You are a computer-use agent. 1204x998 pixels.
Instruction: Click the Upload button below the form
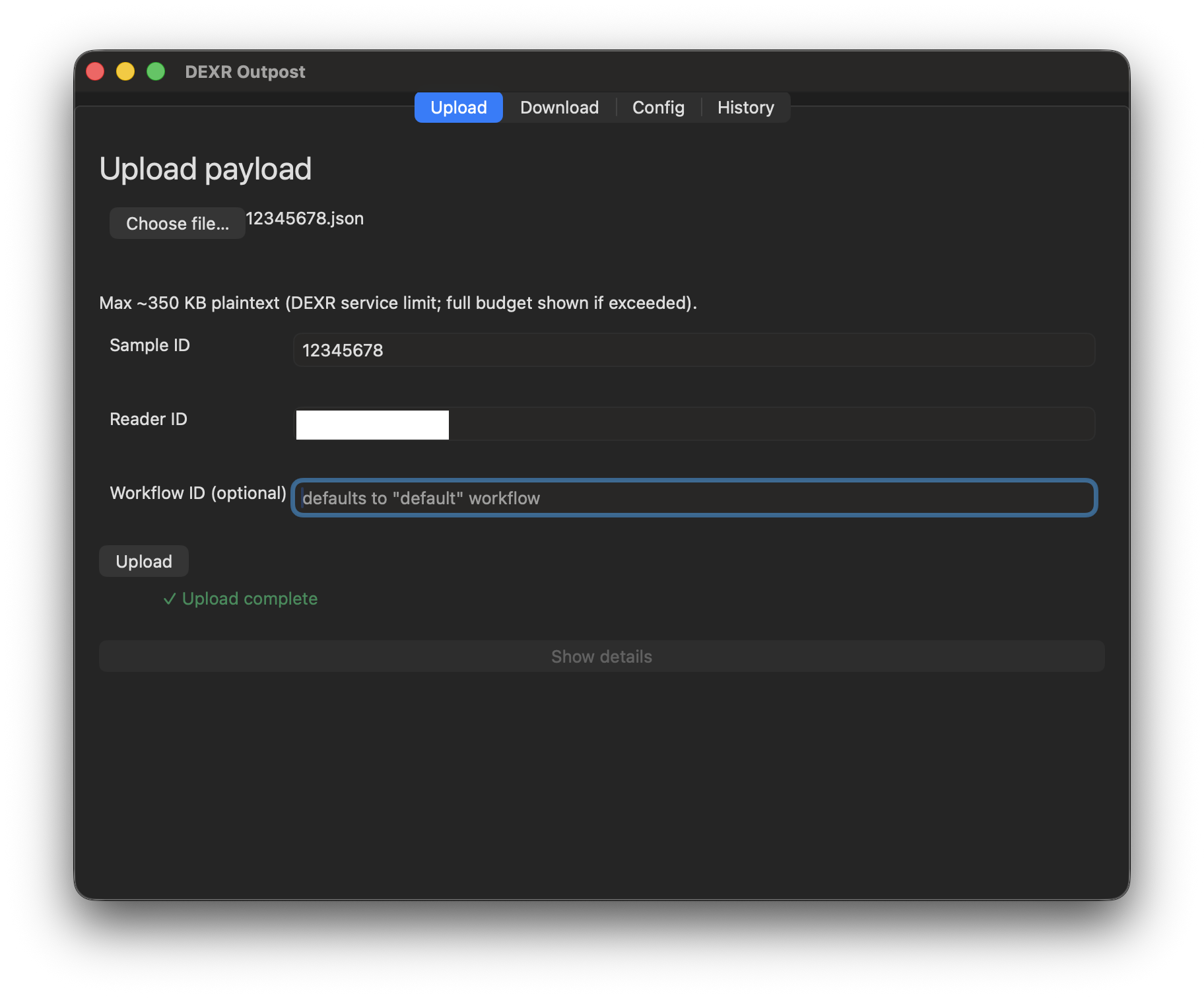pyautogui.click(x=144, y=561)
